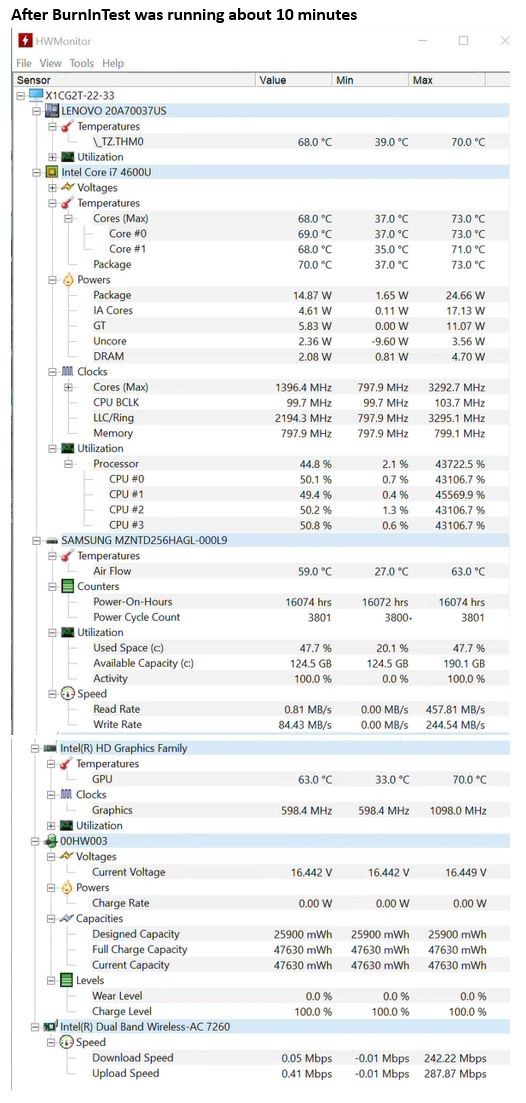
Task: Click the thermometer icon under LENOVO 20A70037US
Action: tap(67, 127)
